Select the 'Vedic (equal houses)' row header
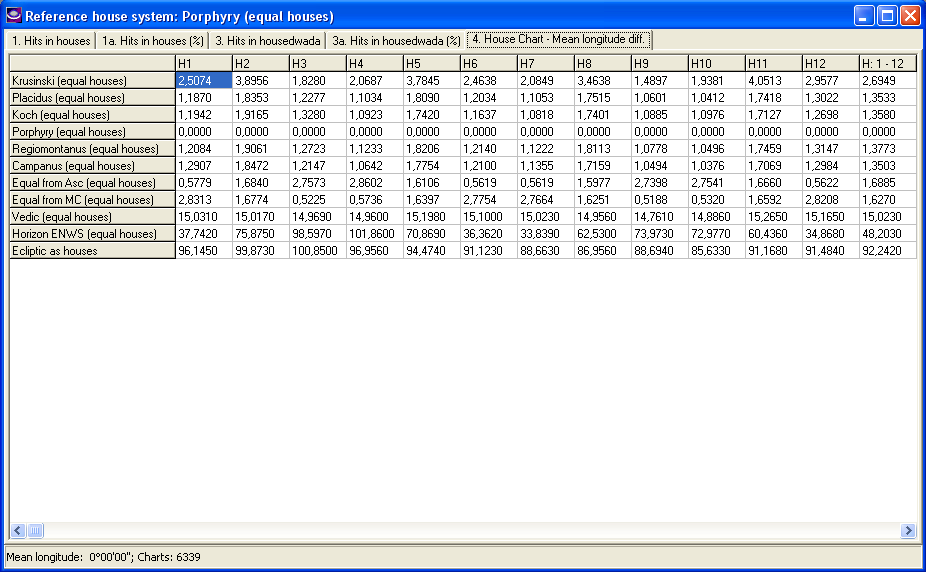The image size is (926, 572). coord(93,217)
